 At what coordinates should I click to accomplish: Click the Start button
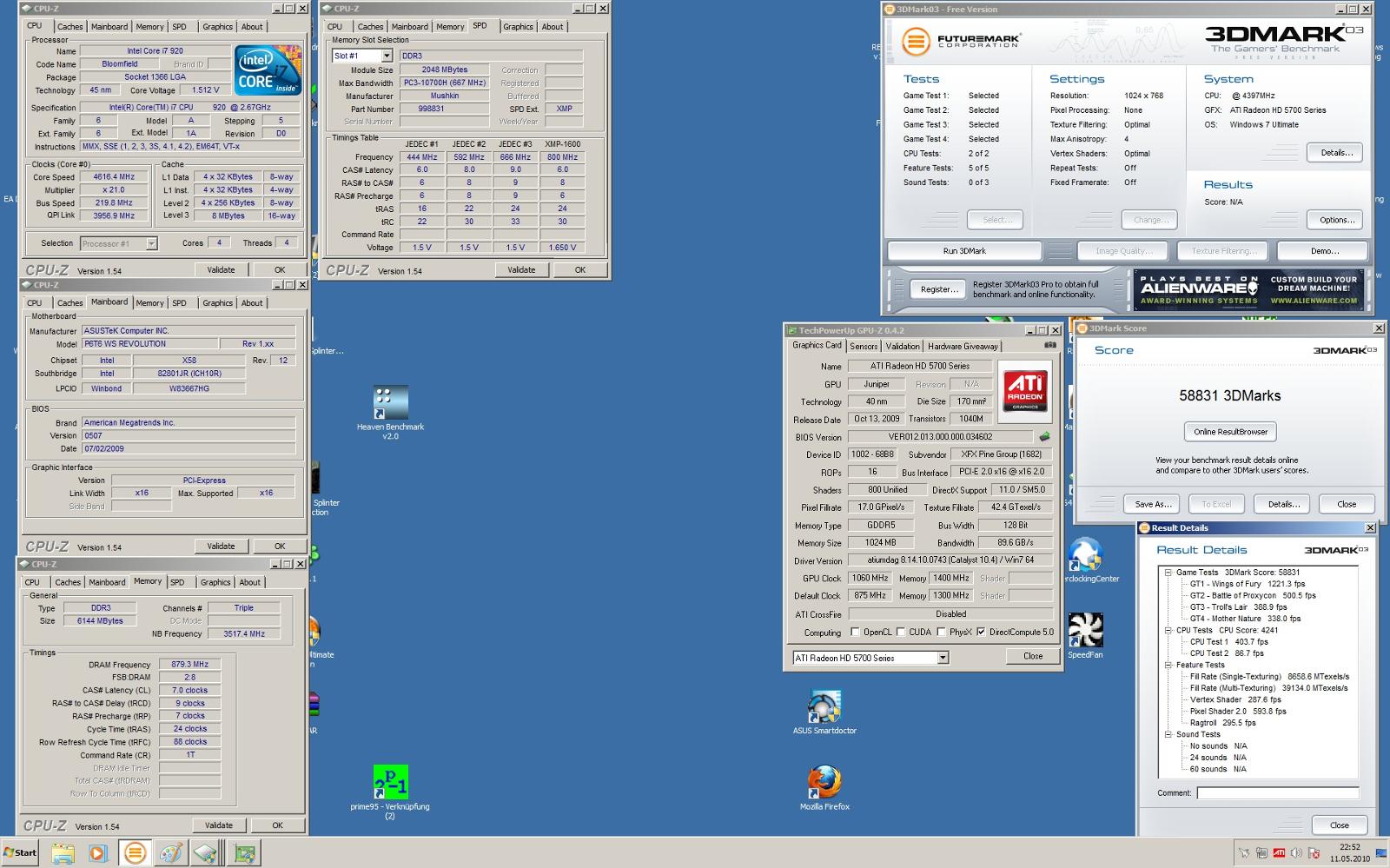(x=20, y=852)
